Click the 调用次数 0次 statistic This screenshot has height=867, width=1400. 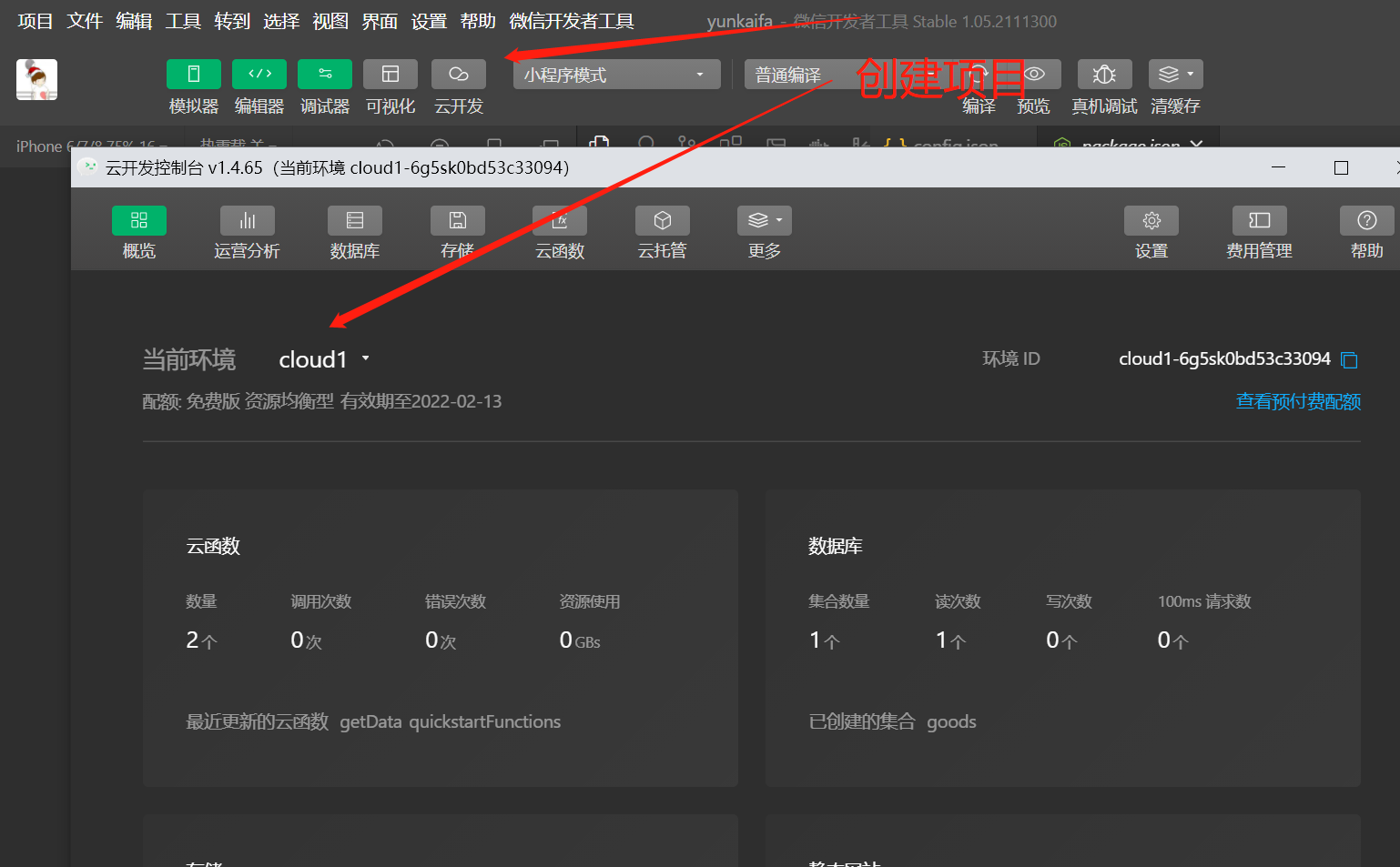pos(320,623)
